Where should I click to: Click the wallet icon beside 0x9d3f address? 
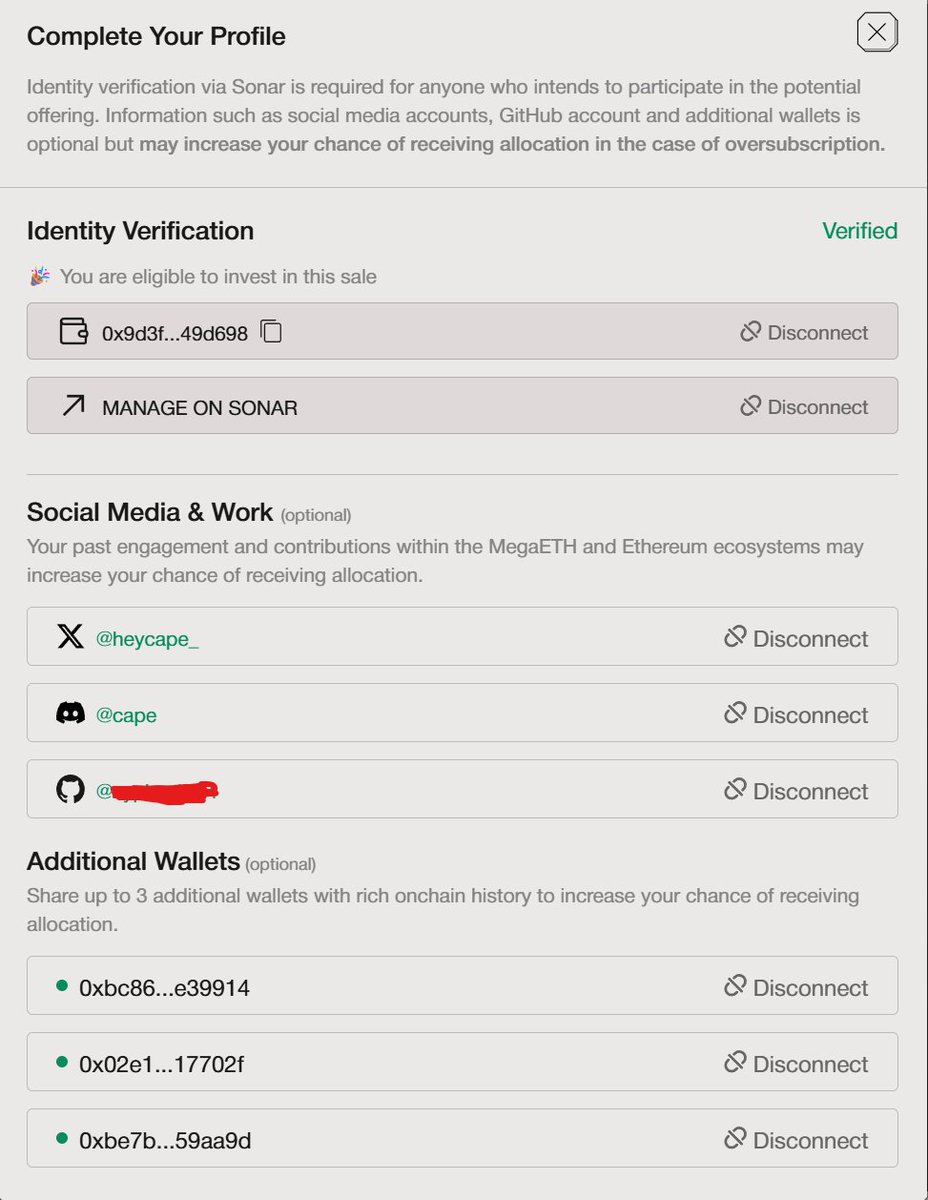(x=74, y=332)
